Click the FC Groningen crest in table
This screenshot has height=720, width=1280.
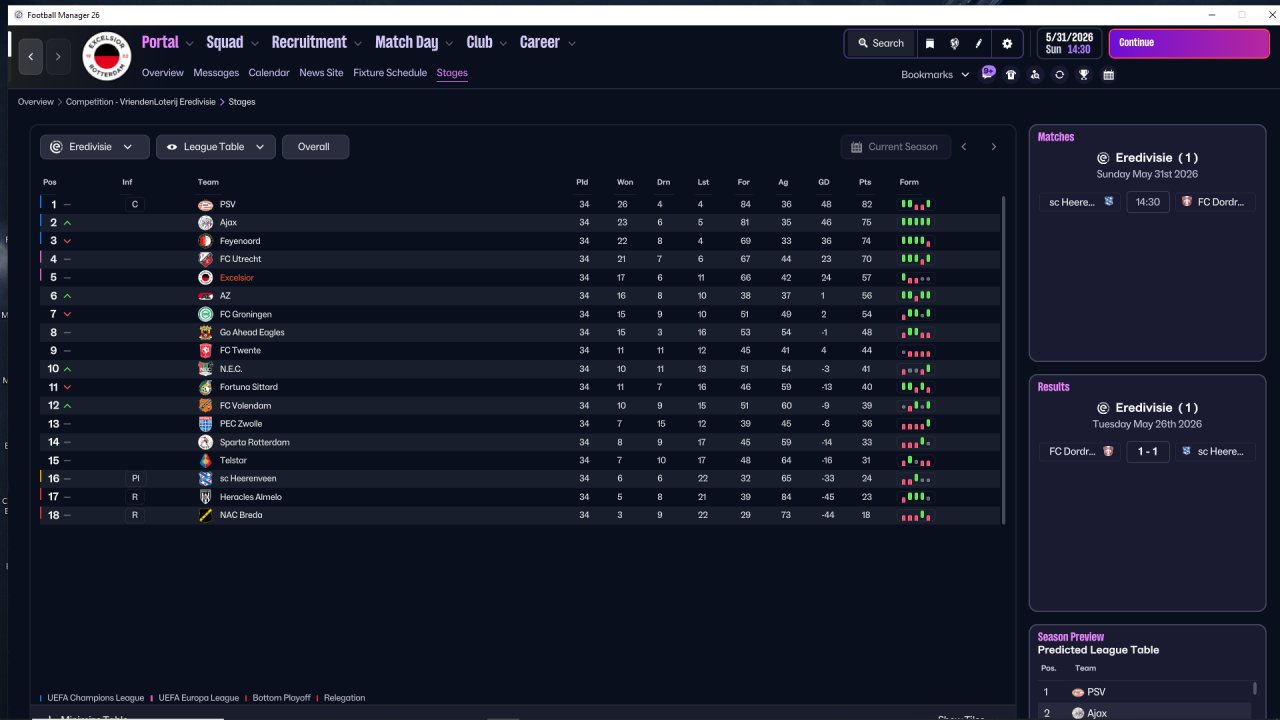click(205, 314)
